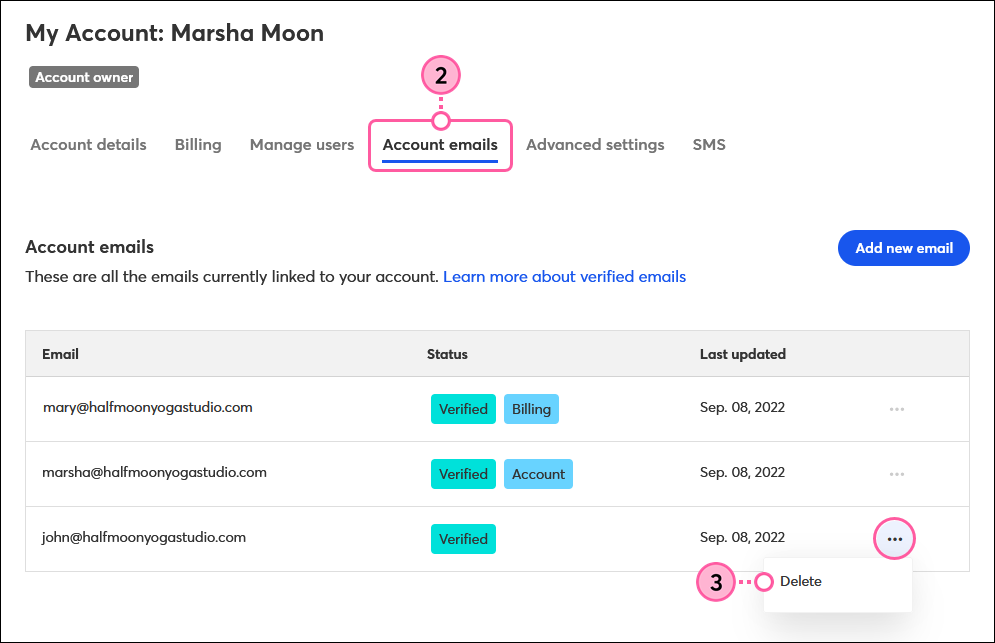Open the options menu for marsha@halfmoonyogastudio.com
Viewport: 995px width, 643px height.
tap(896, 473)
